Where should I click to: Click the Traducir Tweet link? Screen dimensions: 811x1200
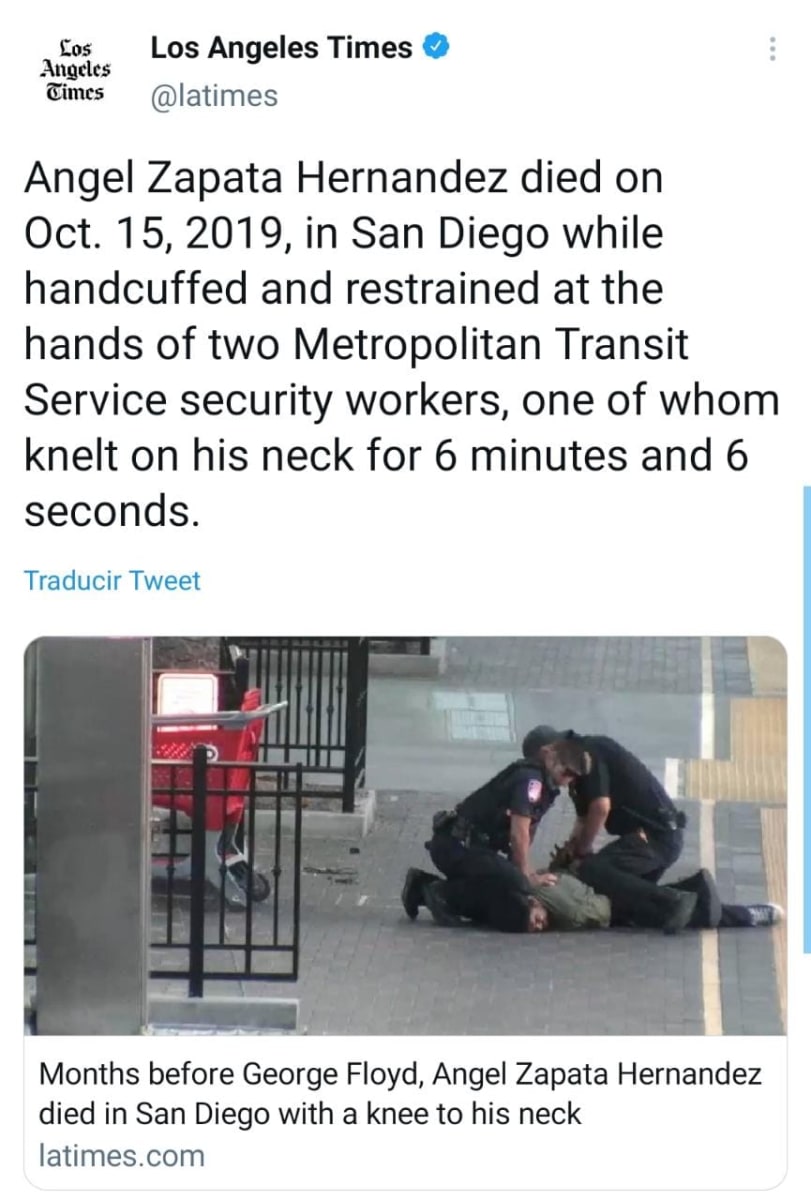(112, 580)
